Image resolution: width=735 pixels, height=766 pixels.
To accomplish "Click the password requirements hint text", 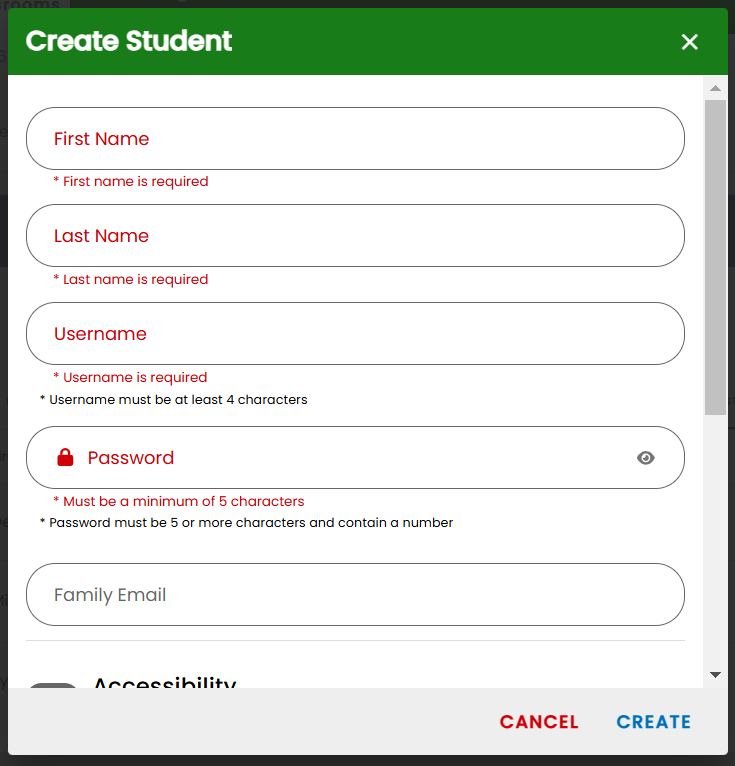I will pos(246,523).
